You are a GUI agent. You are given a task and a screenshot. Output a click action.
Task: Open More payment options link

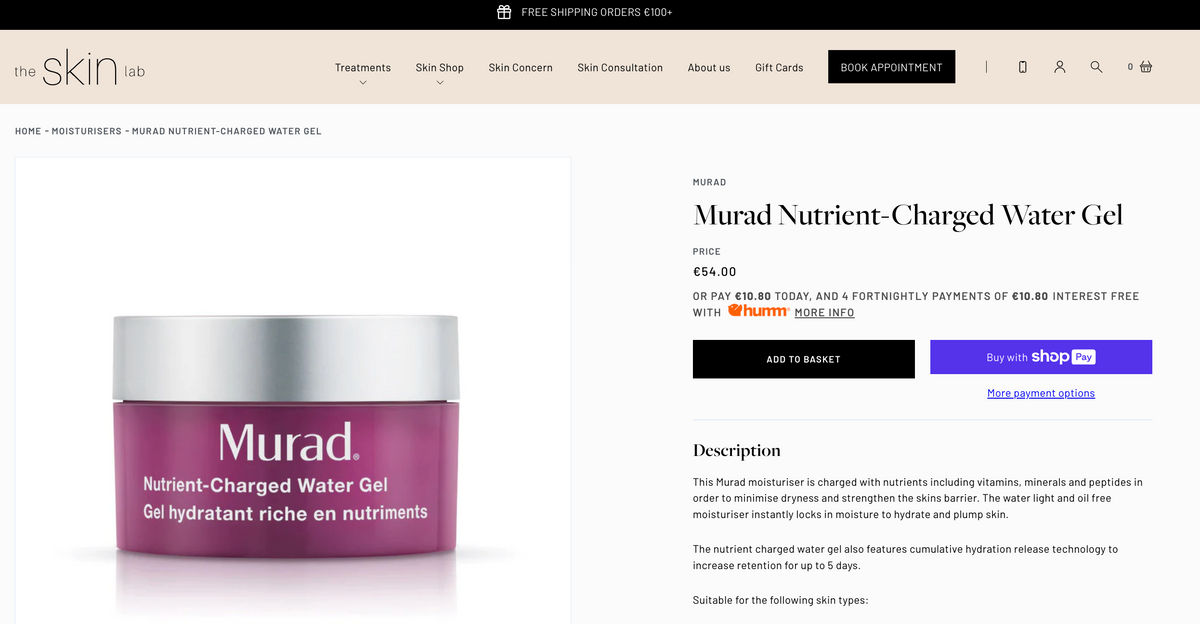[1041, 393]
